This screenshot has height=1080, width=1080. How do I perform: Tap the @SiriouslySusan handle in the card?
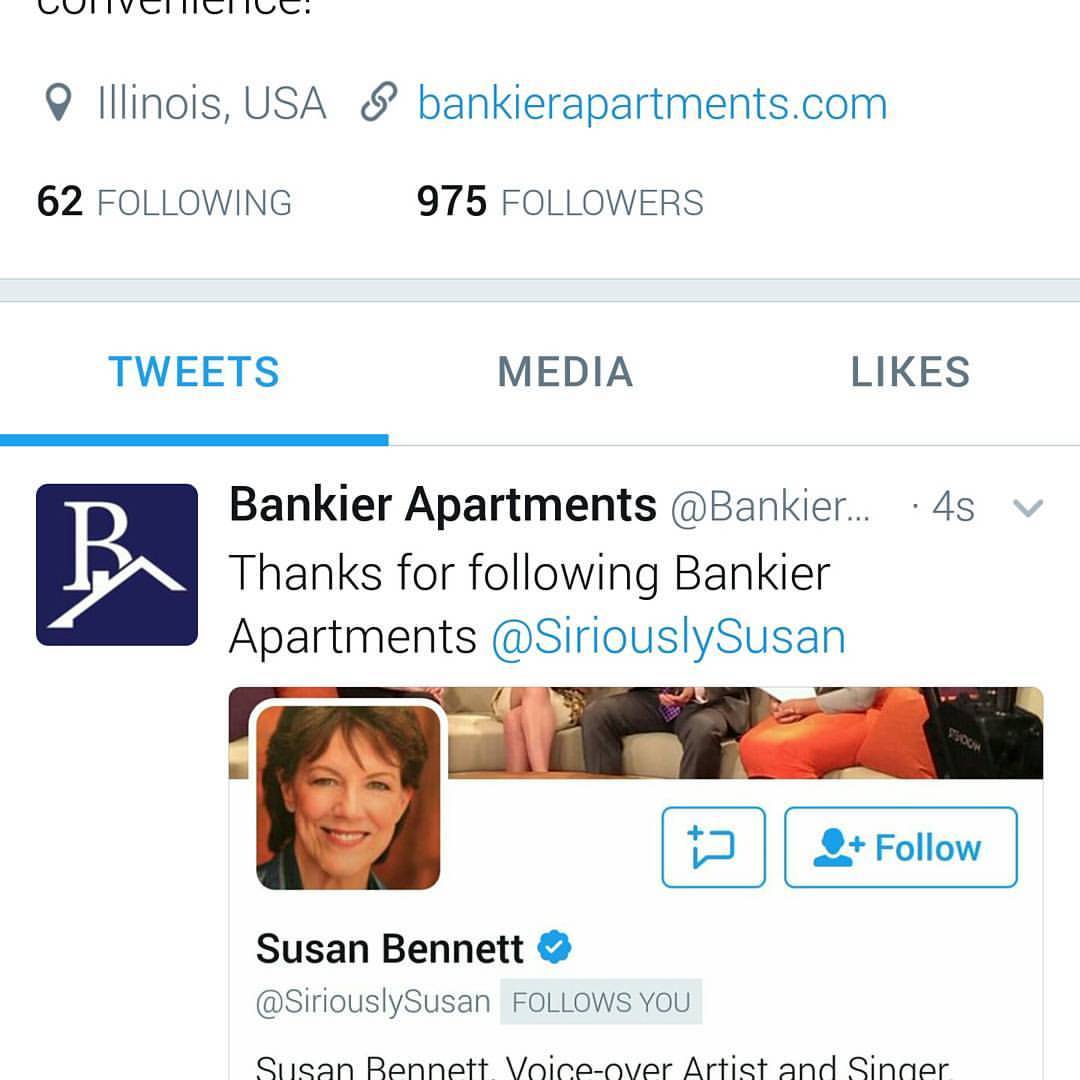click(373, 1001)
